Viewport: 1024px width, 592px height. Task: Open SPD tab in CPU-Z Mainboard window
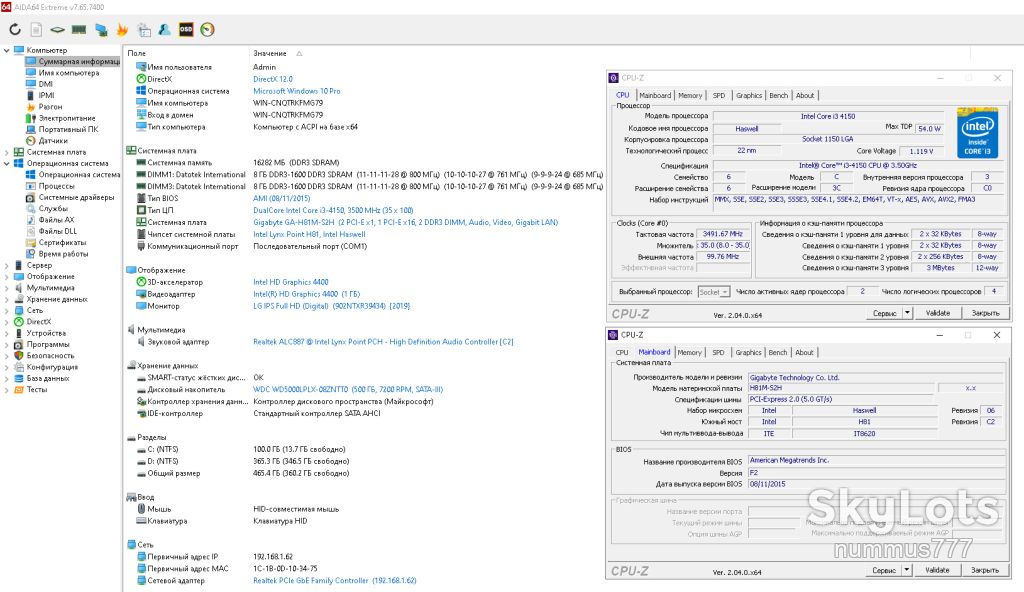click(718, 352)
